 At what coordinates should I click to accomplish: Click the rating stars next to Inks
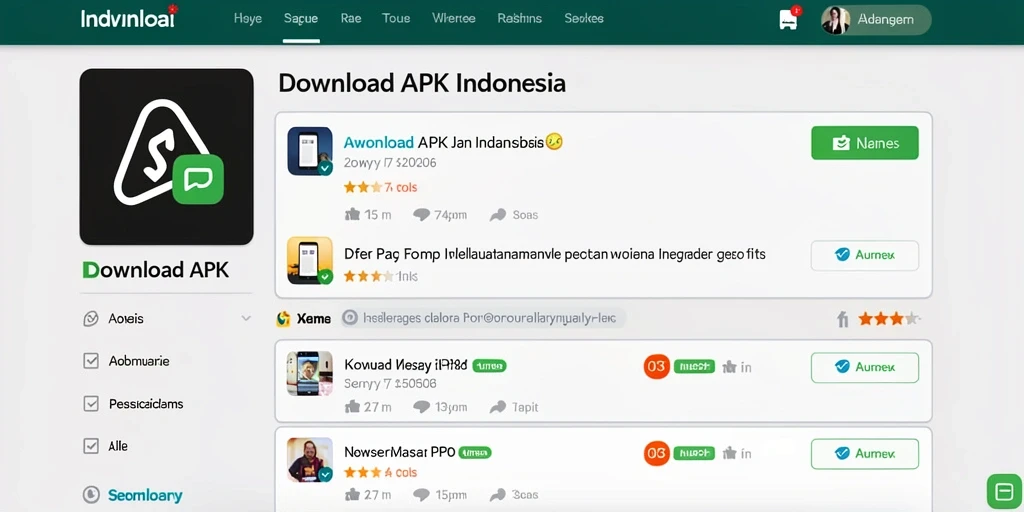coord(369,276)
